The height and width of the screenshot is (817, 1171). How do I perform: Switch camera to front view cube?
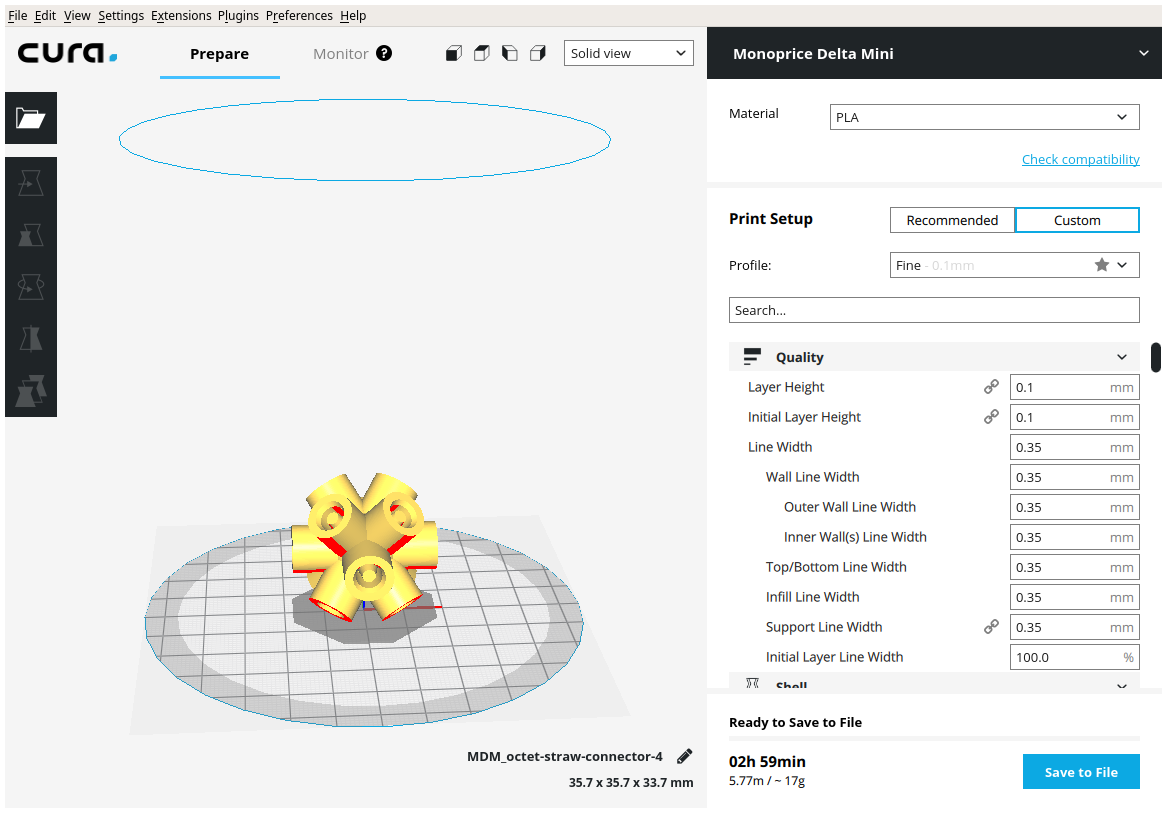tap(454, 54)
